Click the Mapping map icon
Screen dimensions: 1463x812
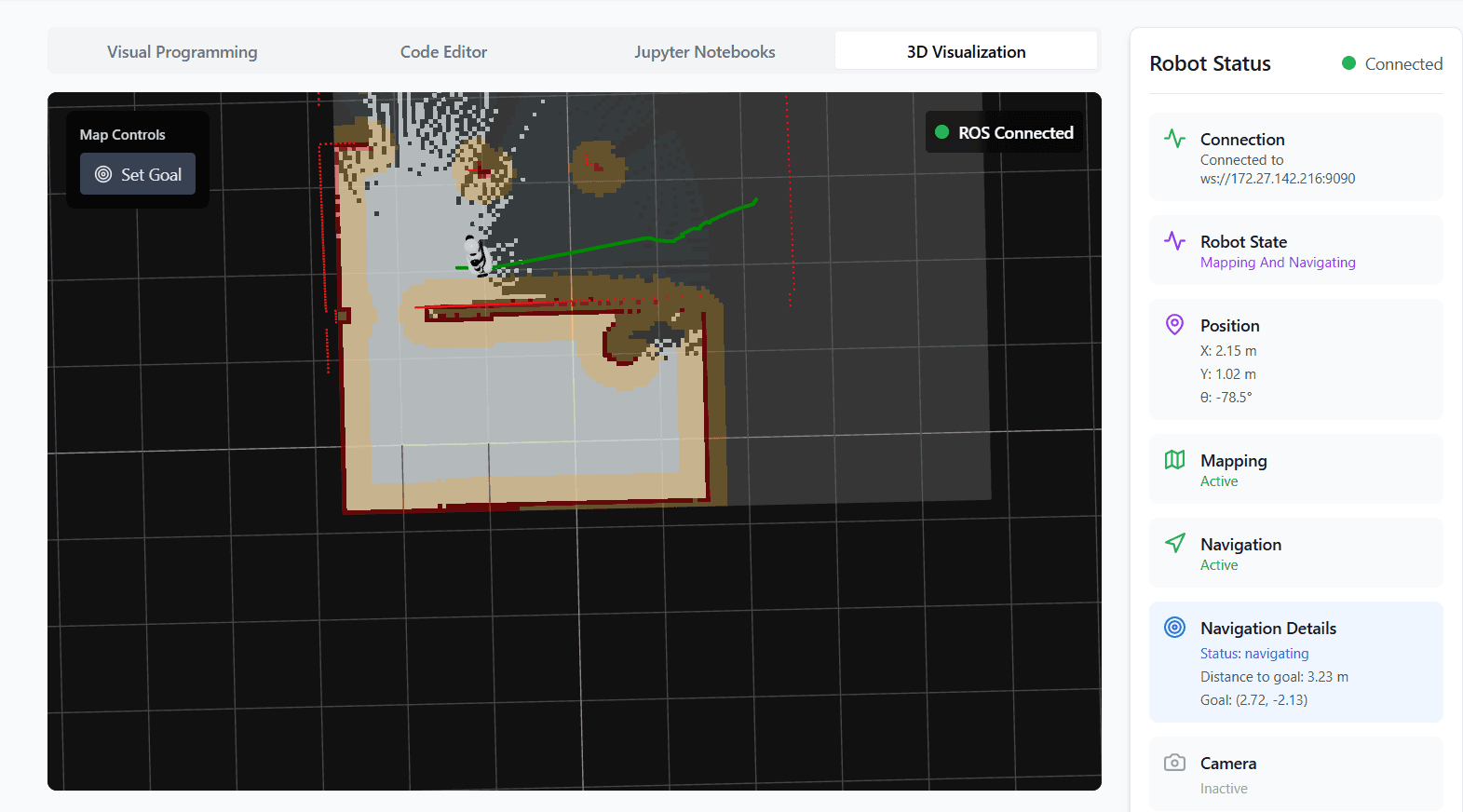(1175, 460)
